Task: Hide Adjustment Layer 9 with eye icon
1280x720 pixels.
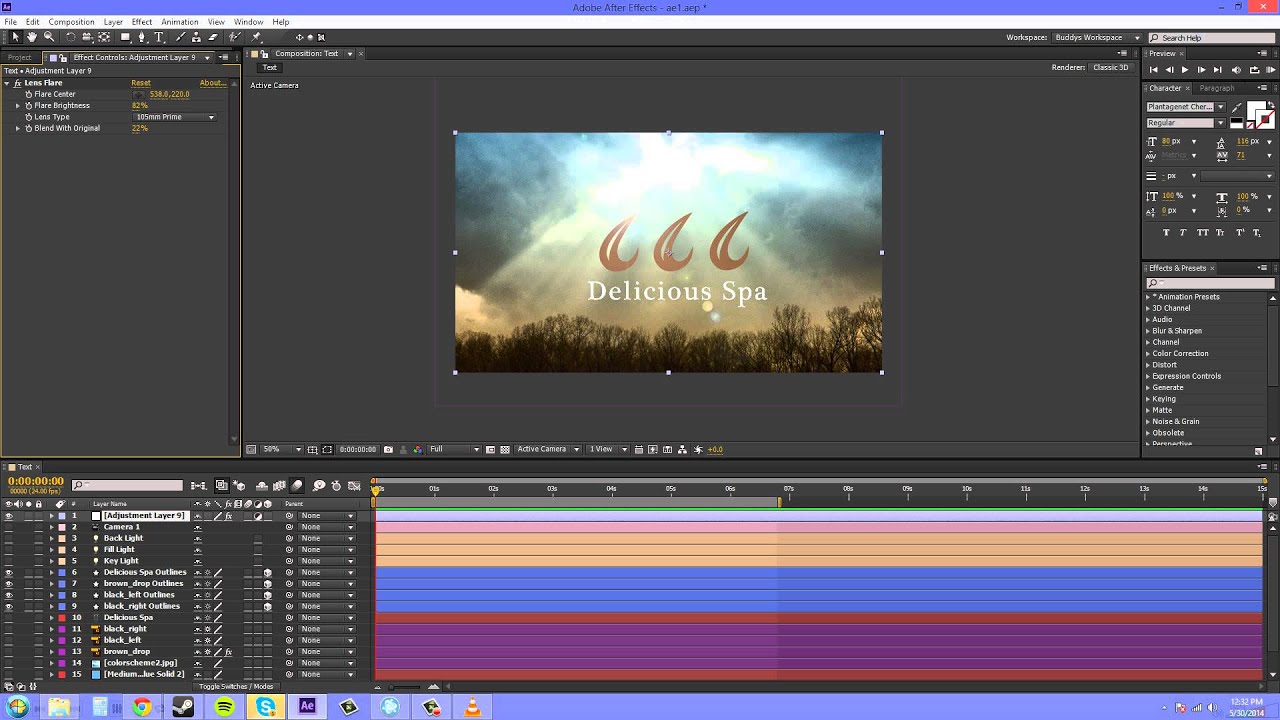Action: pyautogui.click(x=9, y=516)
